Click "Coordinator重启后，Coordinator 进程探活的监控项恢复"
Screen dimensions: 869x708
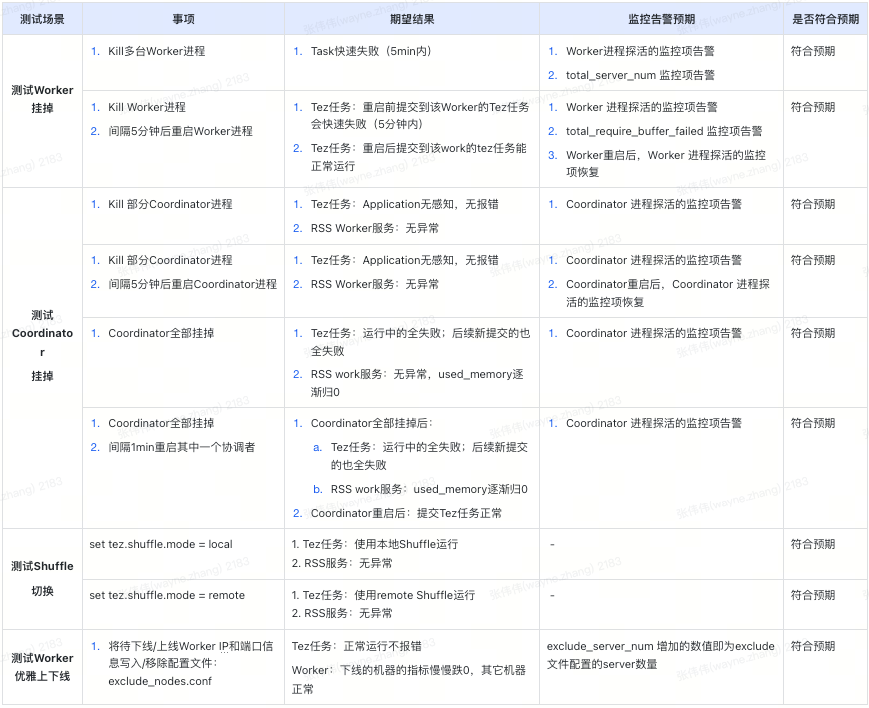tap(668, 293)
